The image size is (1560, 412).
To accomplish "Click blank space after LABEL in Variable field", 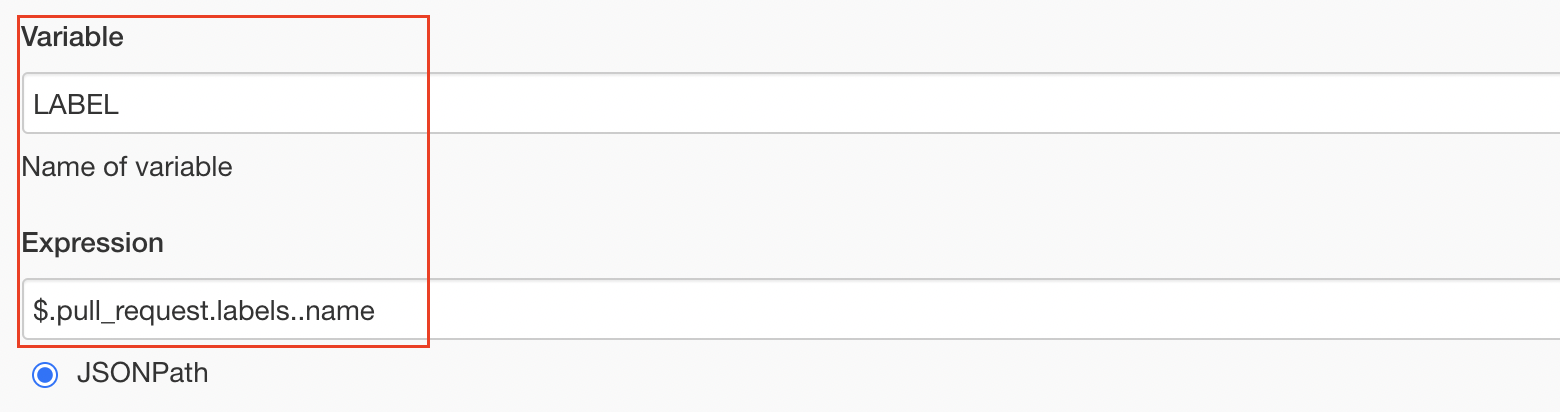I will pyautogui.click(x=800, y=103).
